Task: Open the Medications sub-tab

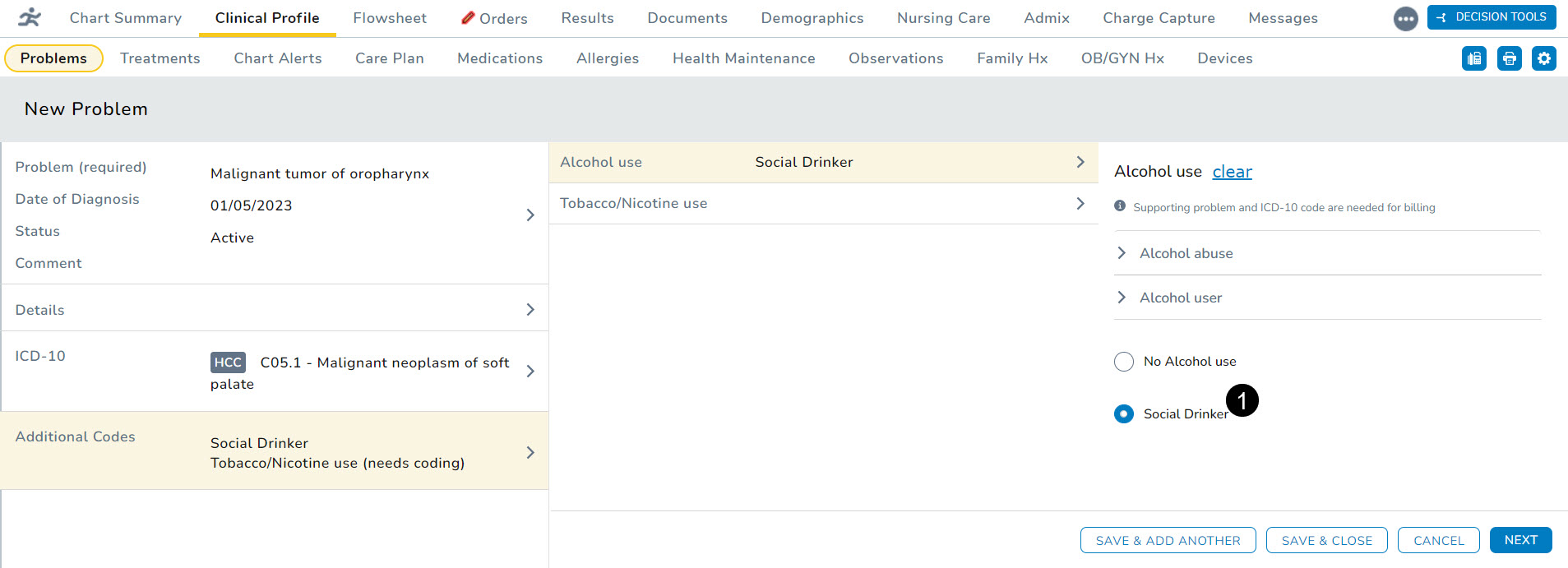Action: pyautogui.click(x=499, y=58)
